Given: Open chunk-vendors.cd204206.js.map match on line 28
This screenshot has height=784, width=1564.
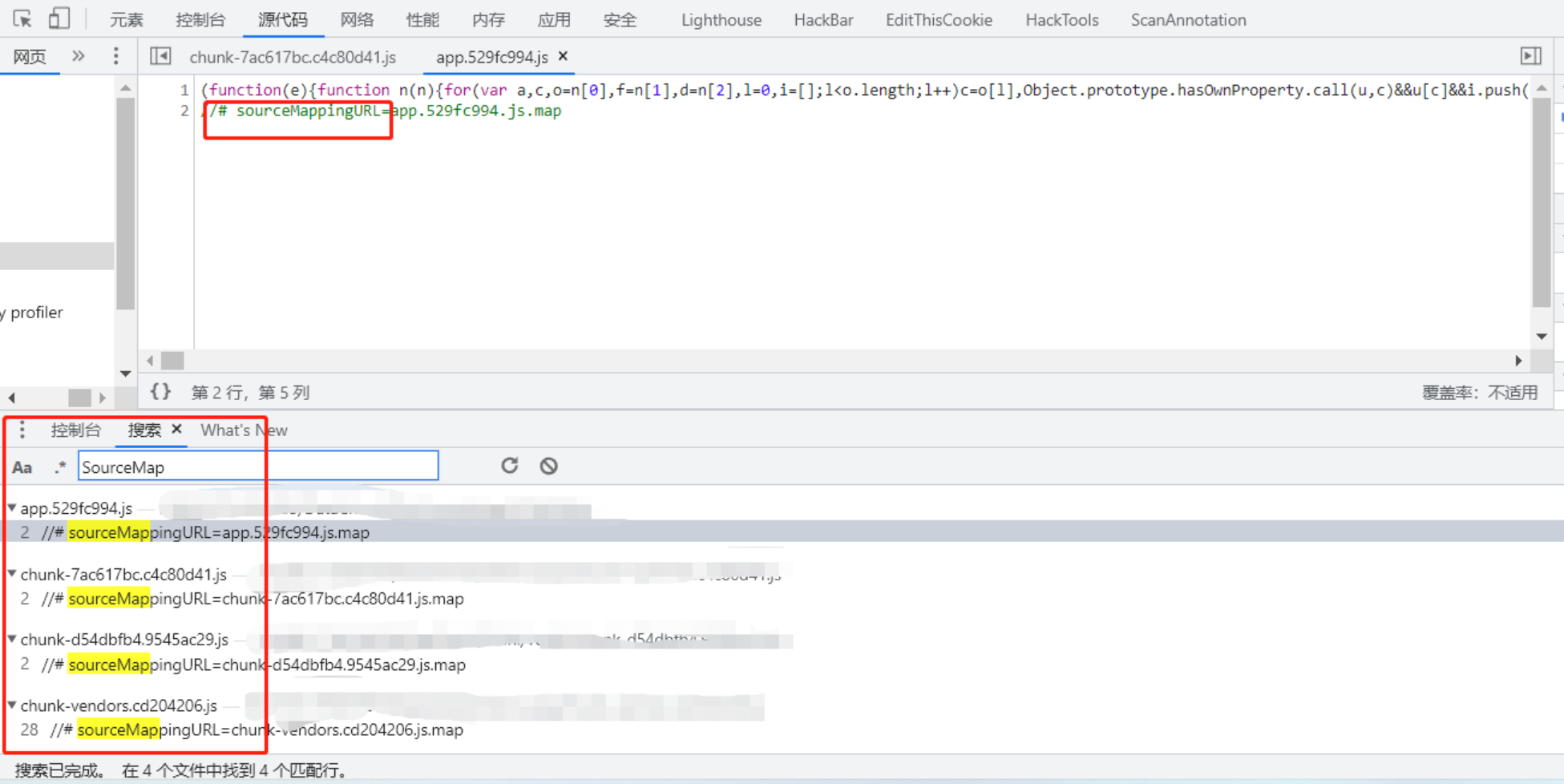Looking at the screenshot, I should (x=782, y=729).
